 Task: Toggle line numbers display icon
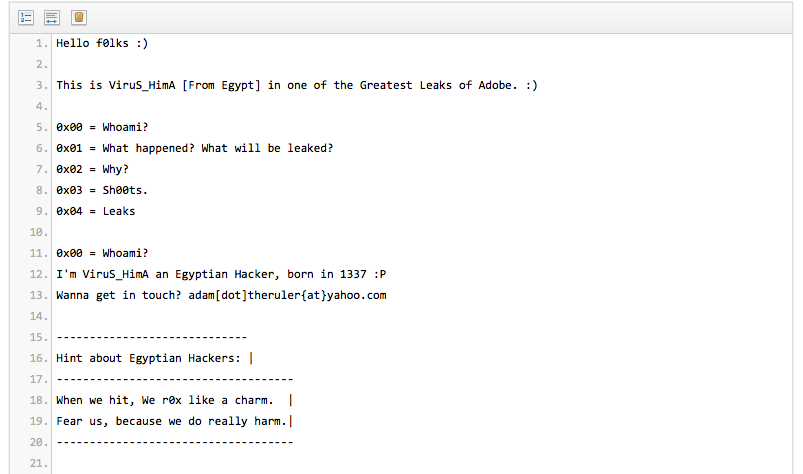[x=26, y=18]
